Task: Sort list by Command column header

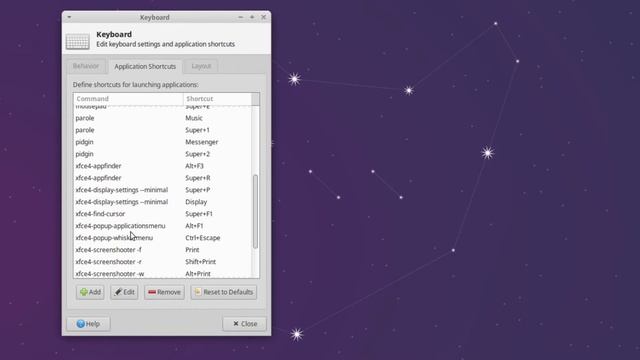Action: click(x=128, y=99)
